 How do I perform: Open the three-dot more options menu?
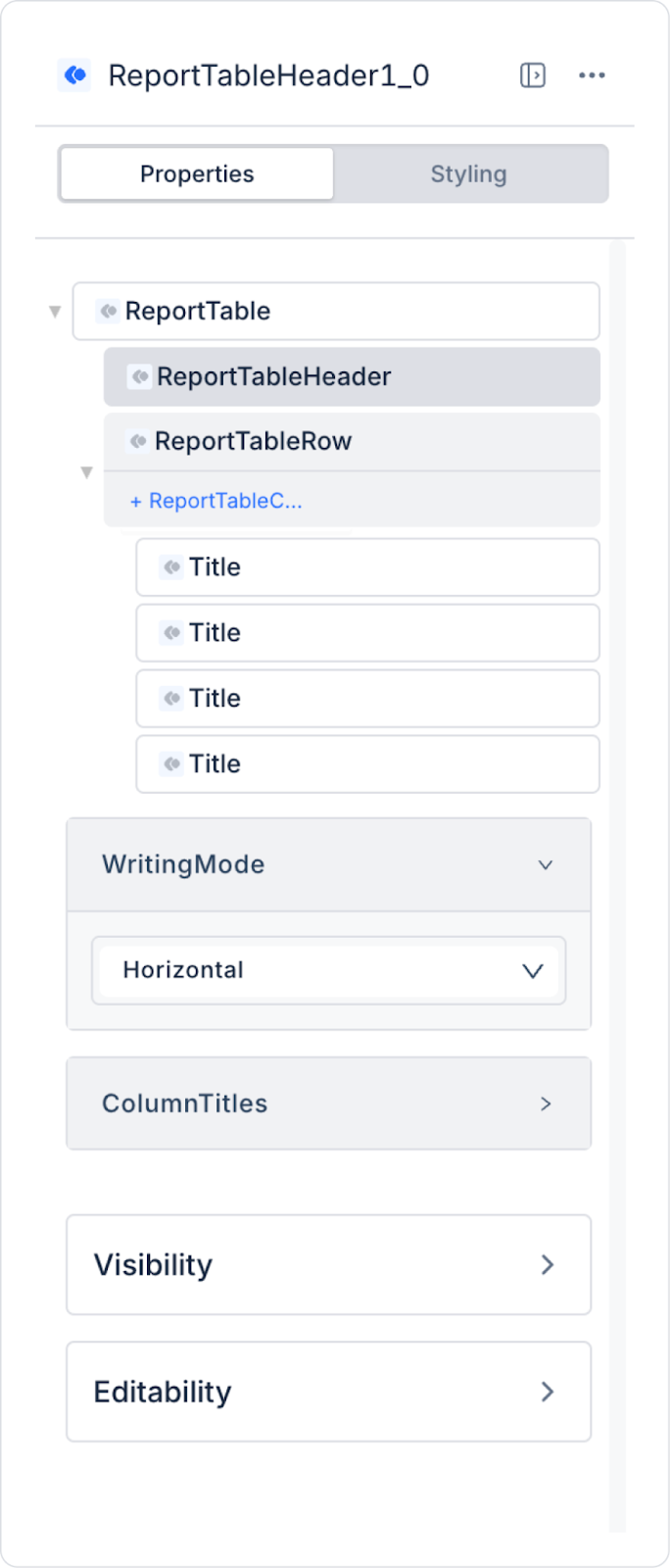pos(592,75)
